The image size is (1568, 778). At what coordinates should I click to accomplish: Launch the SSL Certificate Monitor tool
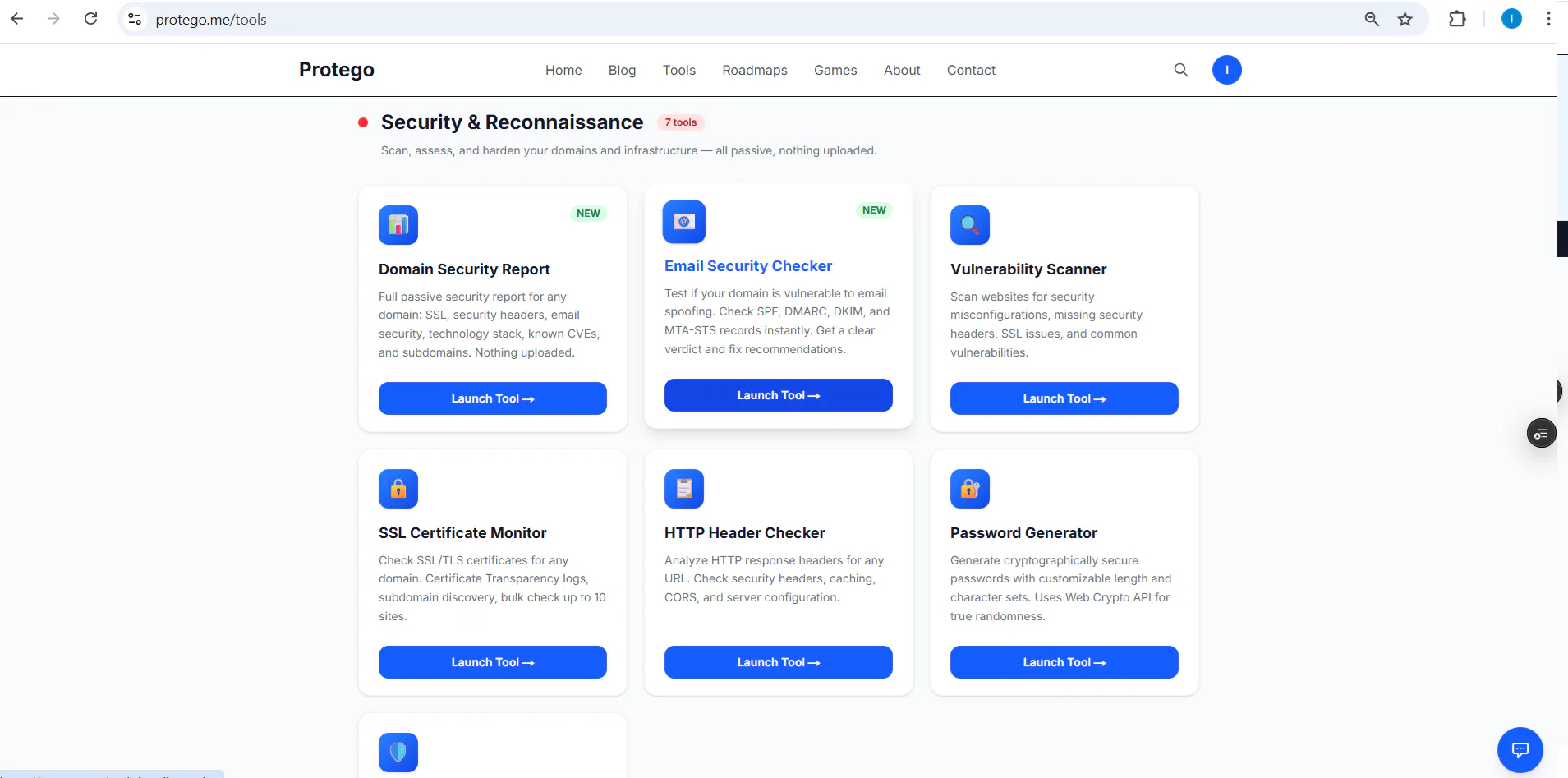point(493,662)
